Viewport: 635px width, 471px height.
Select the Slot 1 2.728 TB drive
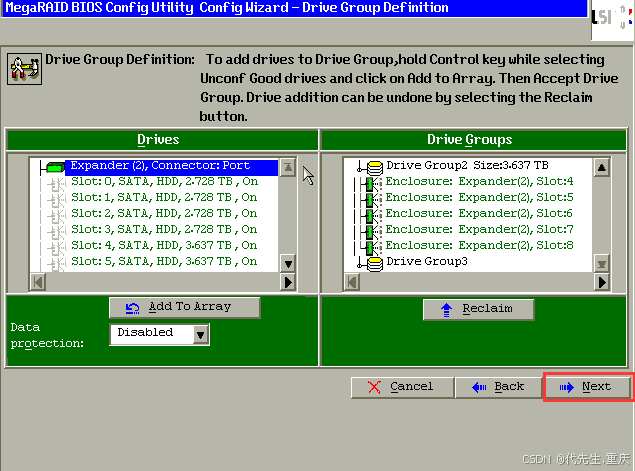(164, 198)
